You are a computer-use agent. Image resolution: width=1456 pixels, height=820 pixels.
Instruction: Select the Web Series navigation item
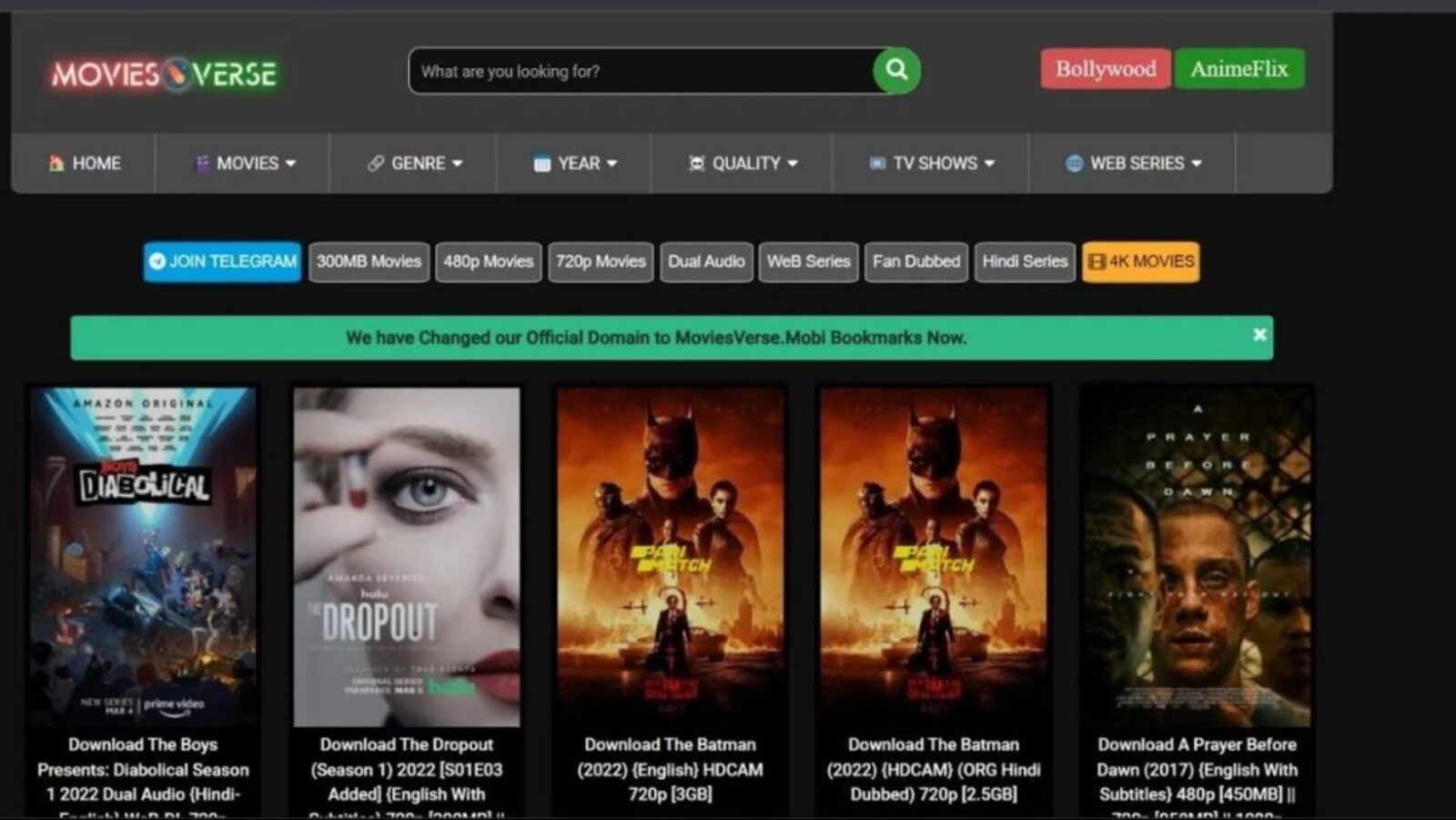pyautogui.click(x=1139, y=163)
